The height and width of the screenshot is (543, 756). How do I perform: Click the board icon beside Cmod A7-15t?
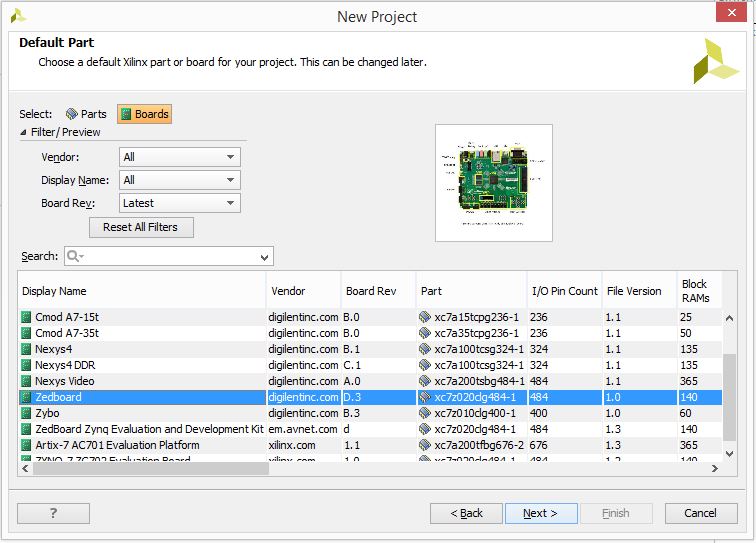point(26,317)
